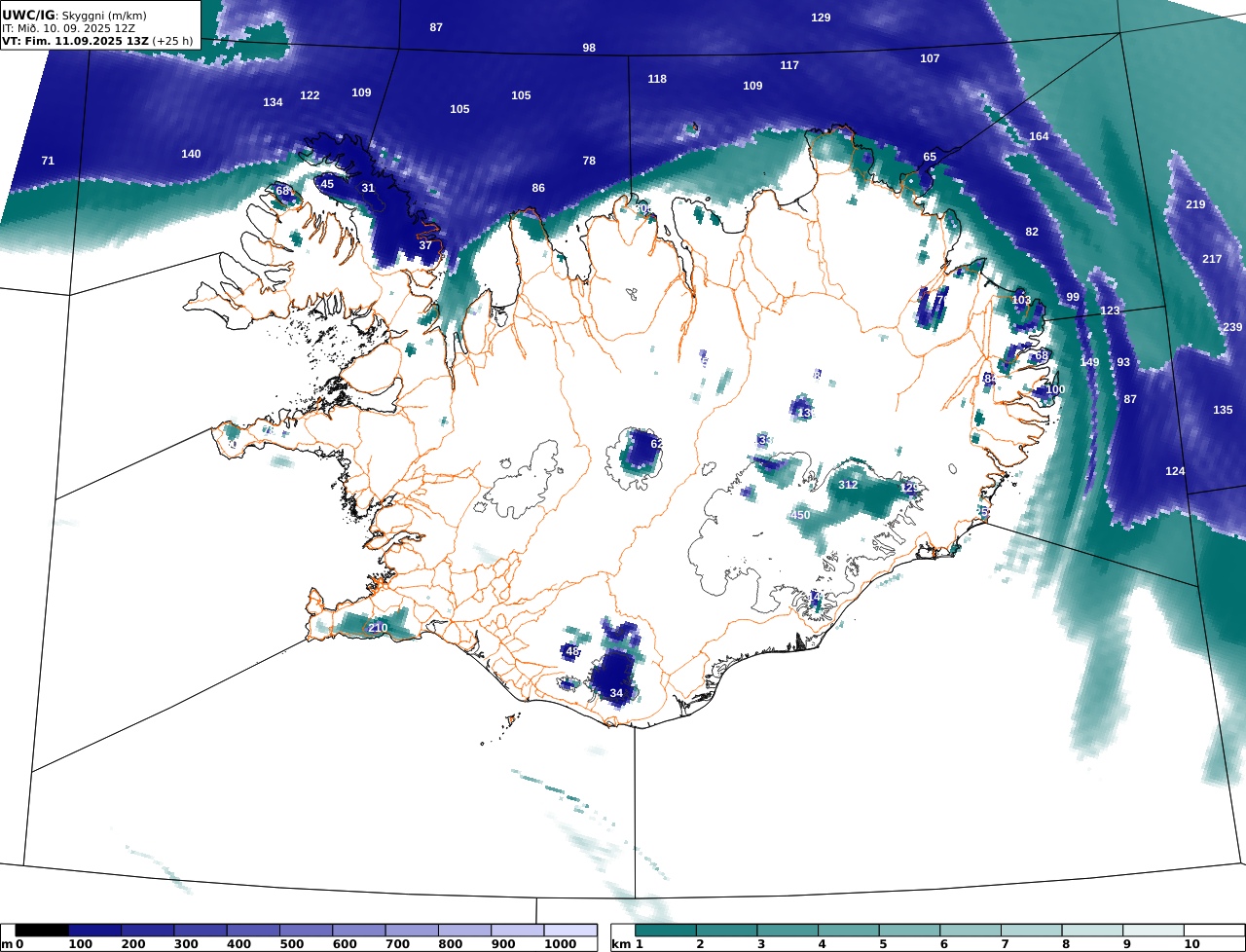Click the visibility value 86 on the map
Screen dimensions: 1246x952
click(538, 188)
